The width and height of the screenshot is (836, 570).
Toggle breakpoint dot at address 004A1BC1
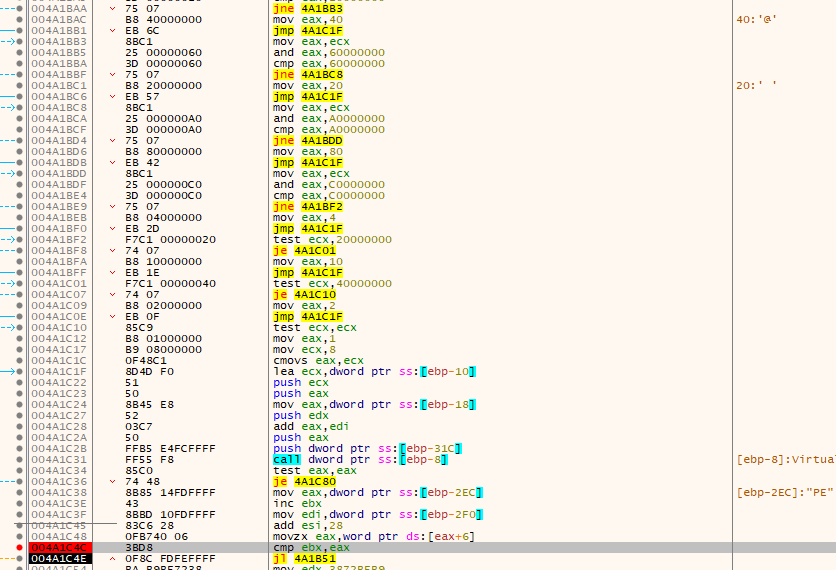pos(20,86)
